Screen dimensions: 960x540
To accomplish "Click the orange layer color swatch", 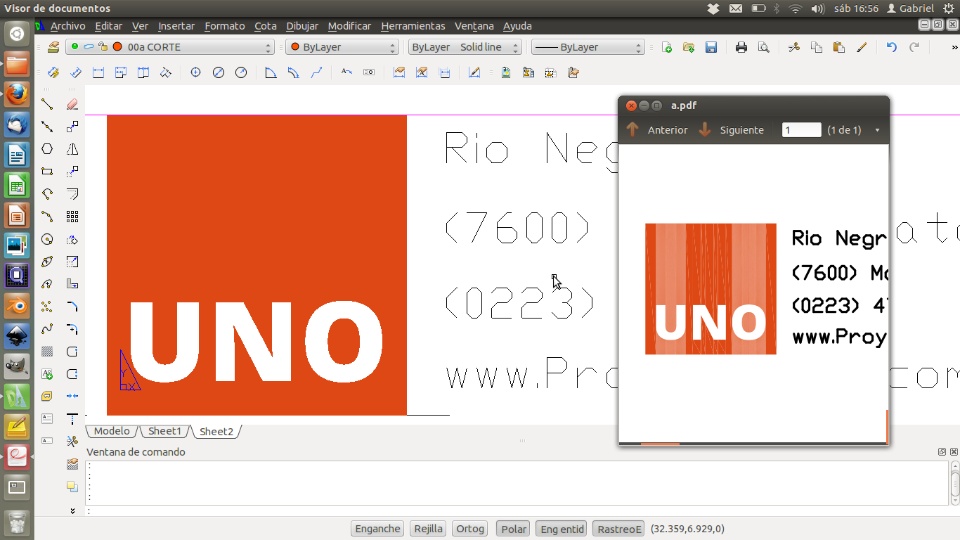I will tap(117, 47).
